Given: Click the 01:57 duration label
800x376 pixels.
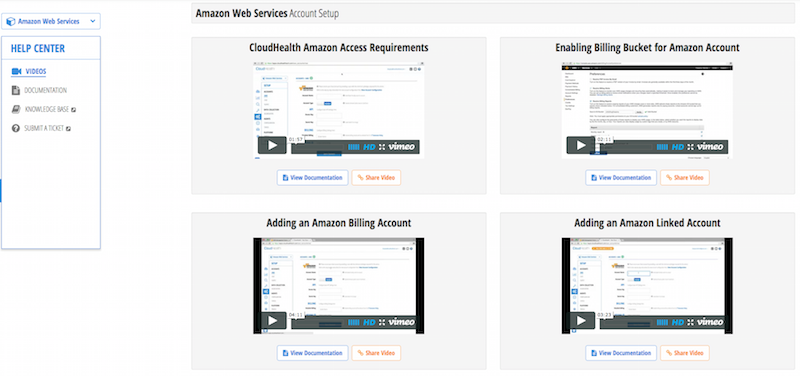Looking at the screenshot, I should click(296, 139).
